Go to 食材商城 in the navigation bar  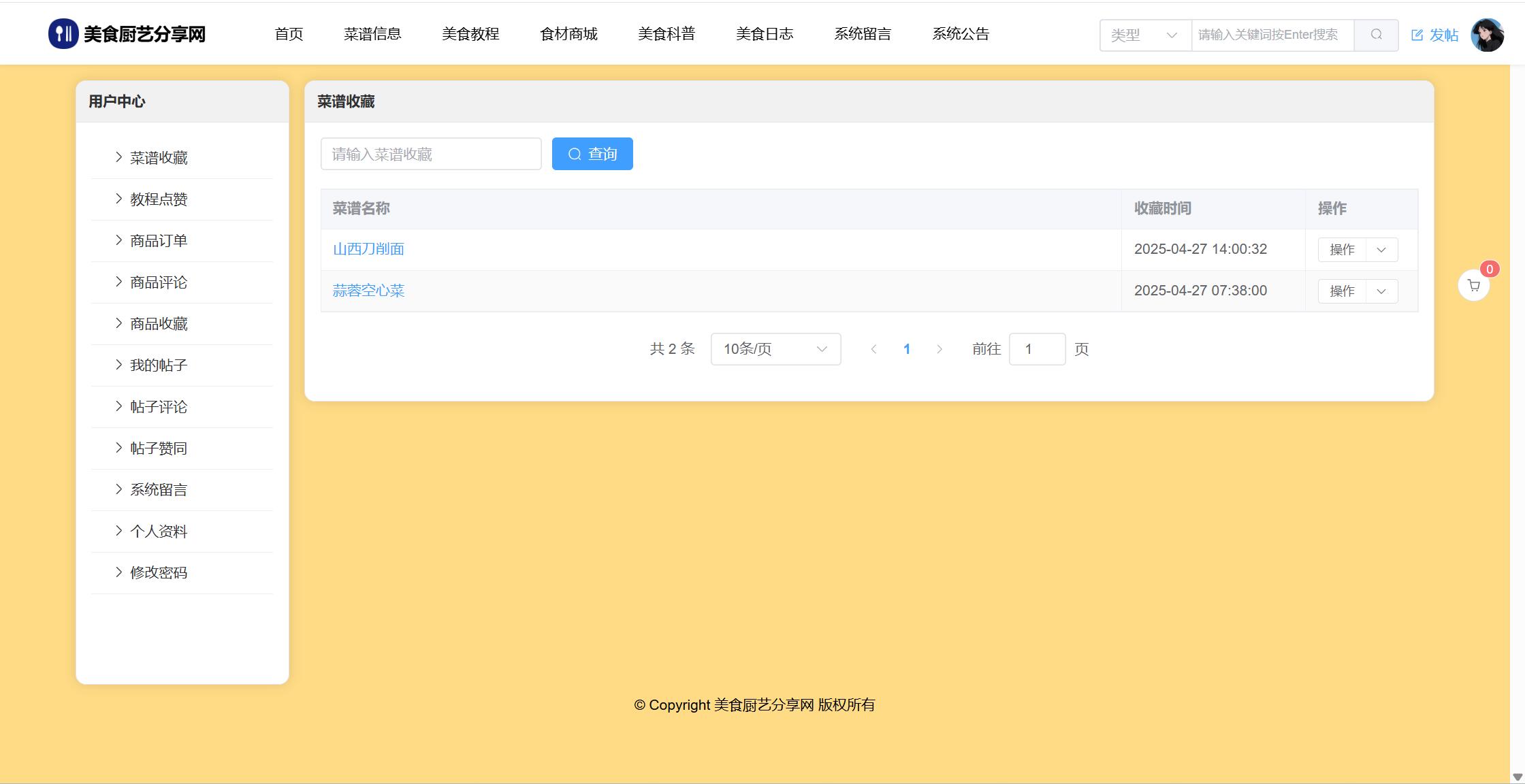tap(568, 34)
